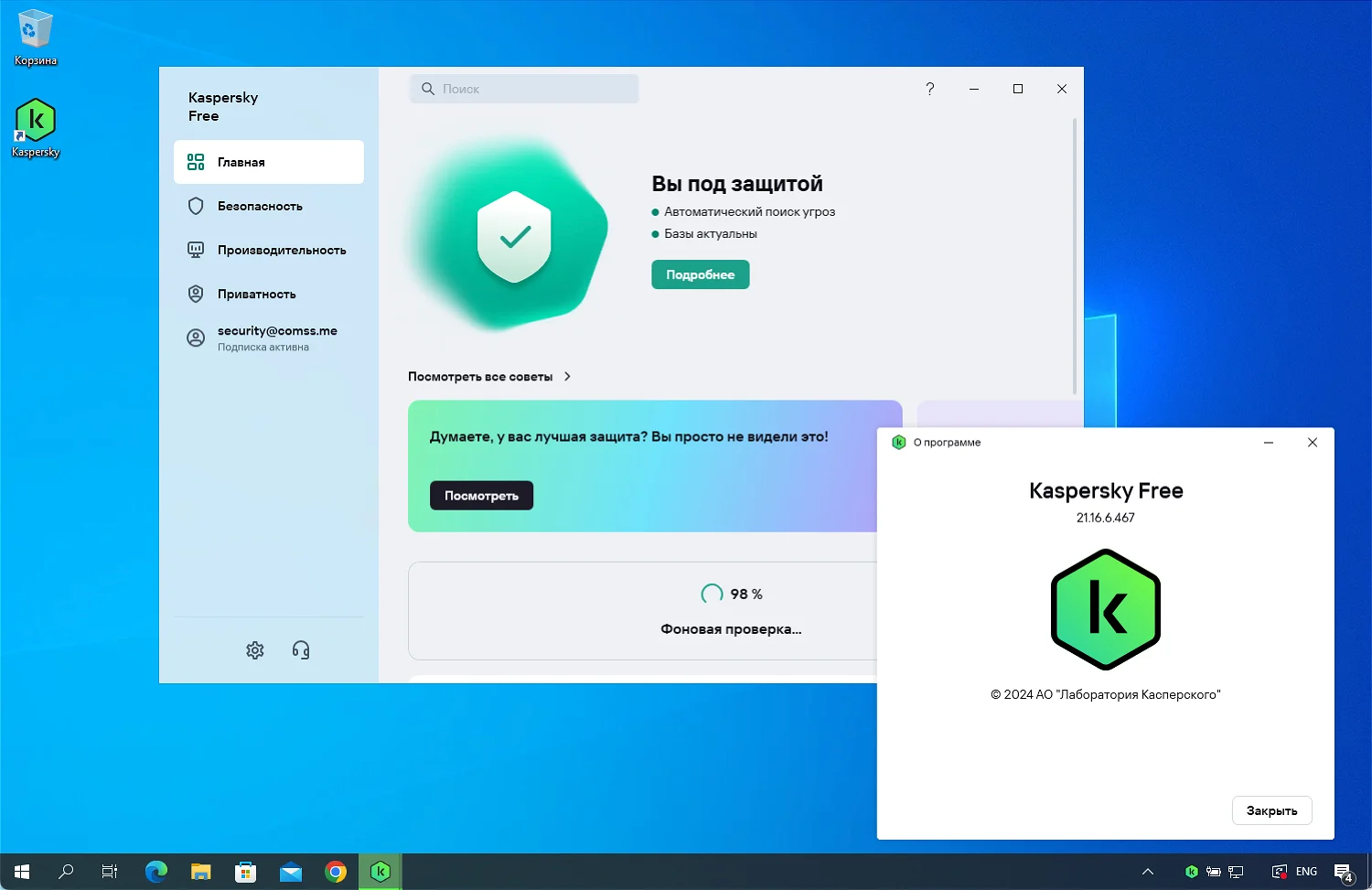Open help with the question mark icon

point(930,89)
